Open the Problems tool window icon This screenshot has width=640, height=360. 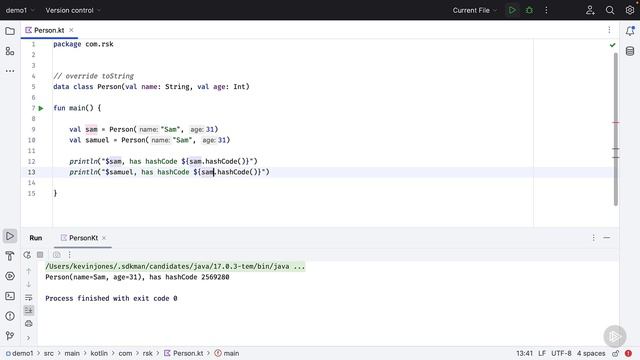[x=10, y=316]
